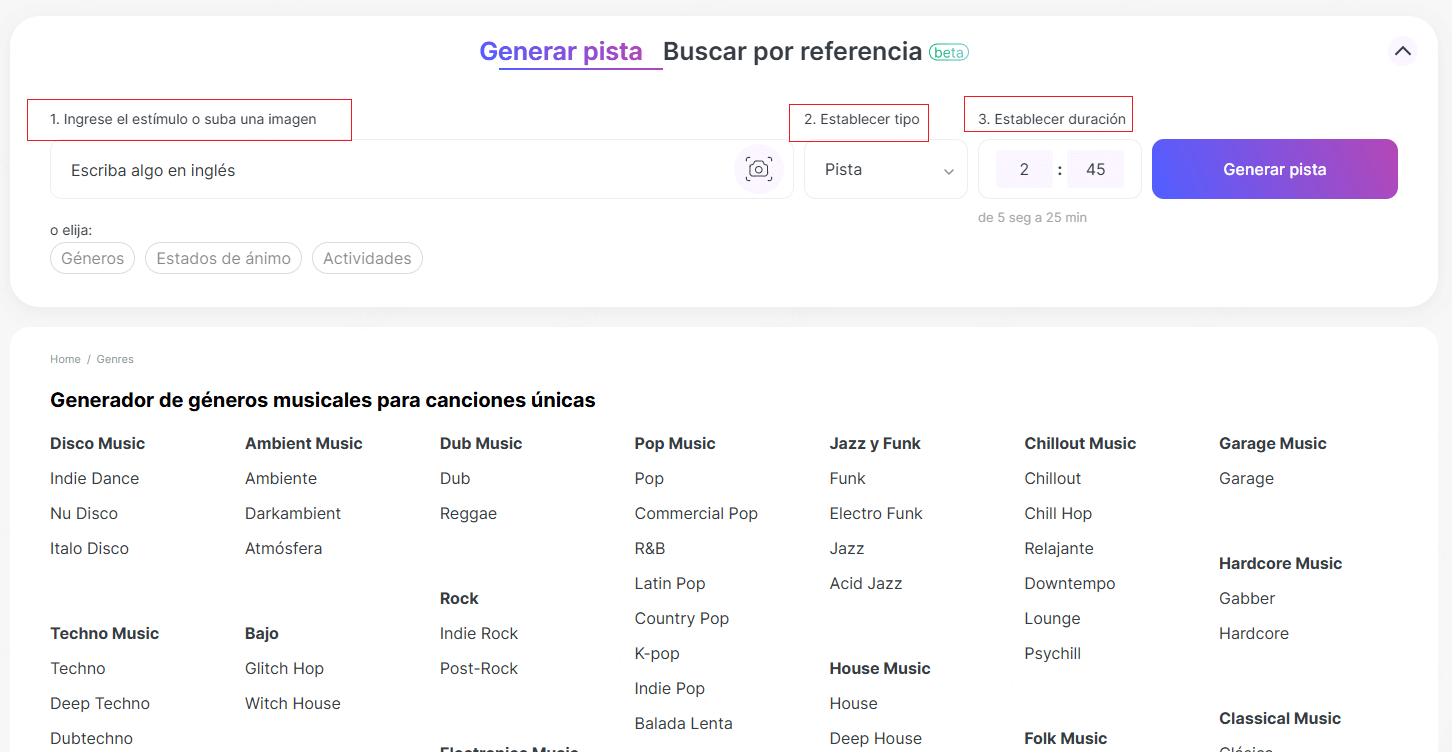
Task: Collapse the generator panel with the chevron
Action: click(x=1402, y=51)
